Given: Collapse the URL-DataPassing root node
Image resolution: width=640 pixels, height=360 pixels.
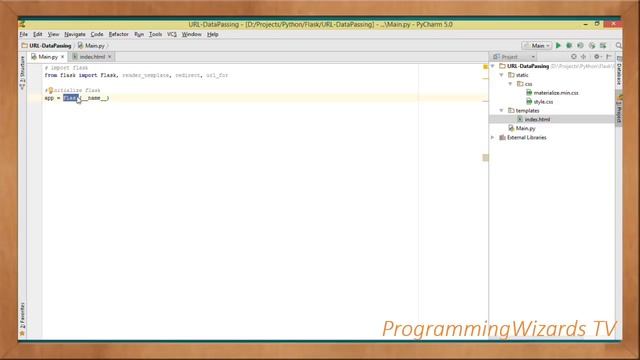Looking at the screenshot, I should click(493, 66).
